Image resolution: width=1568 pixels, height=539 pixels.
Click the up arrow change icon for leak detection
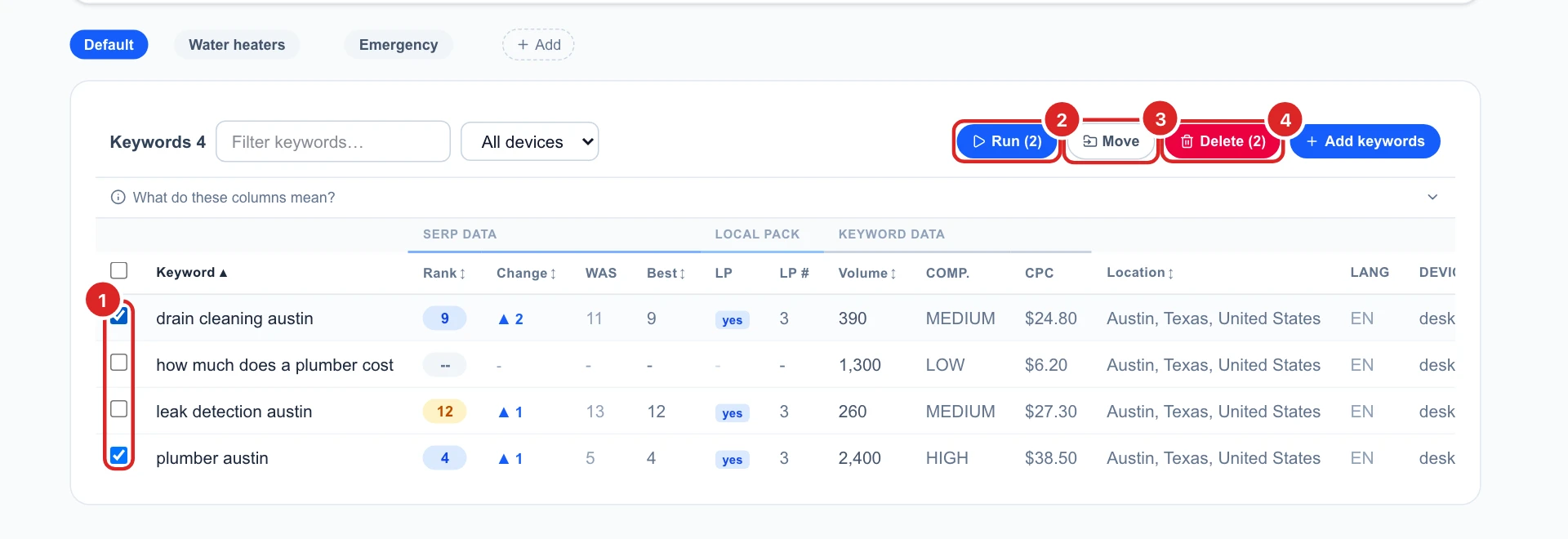click(x=504, y=412)
